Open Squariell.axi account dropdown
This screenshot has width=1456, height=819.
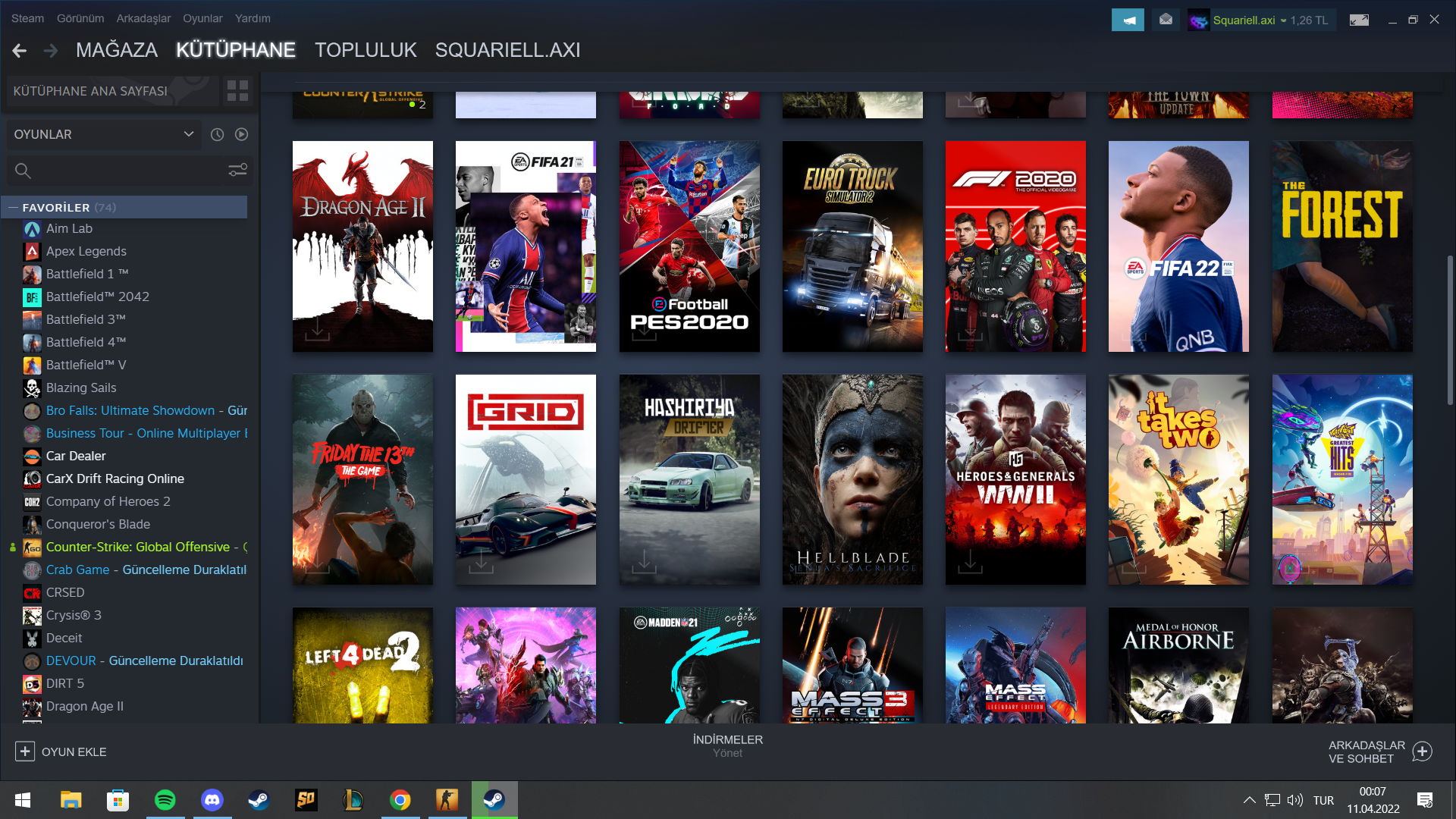click(1249, 20)
